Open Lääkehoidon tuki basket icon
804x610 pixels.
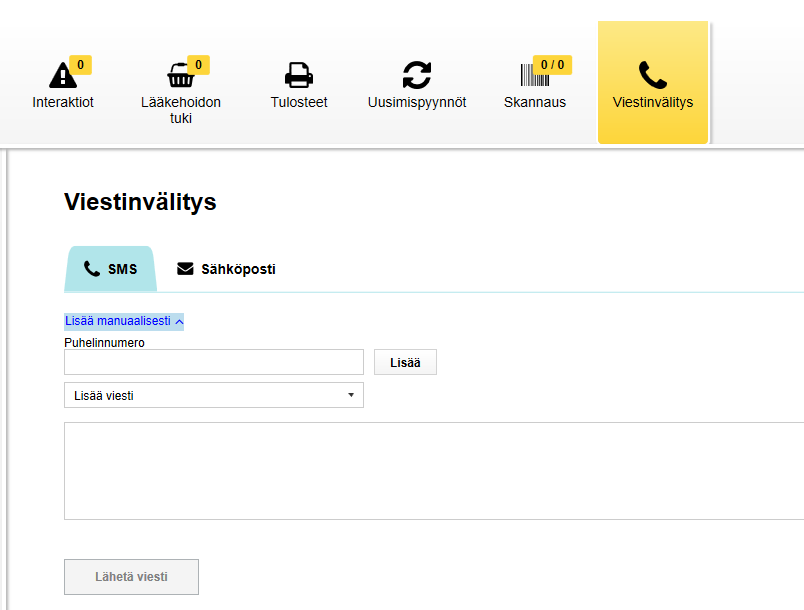[x=180, y=75]
